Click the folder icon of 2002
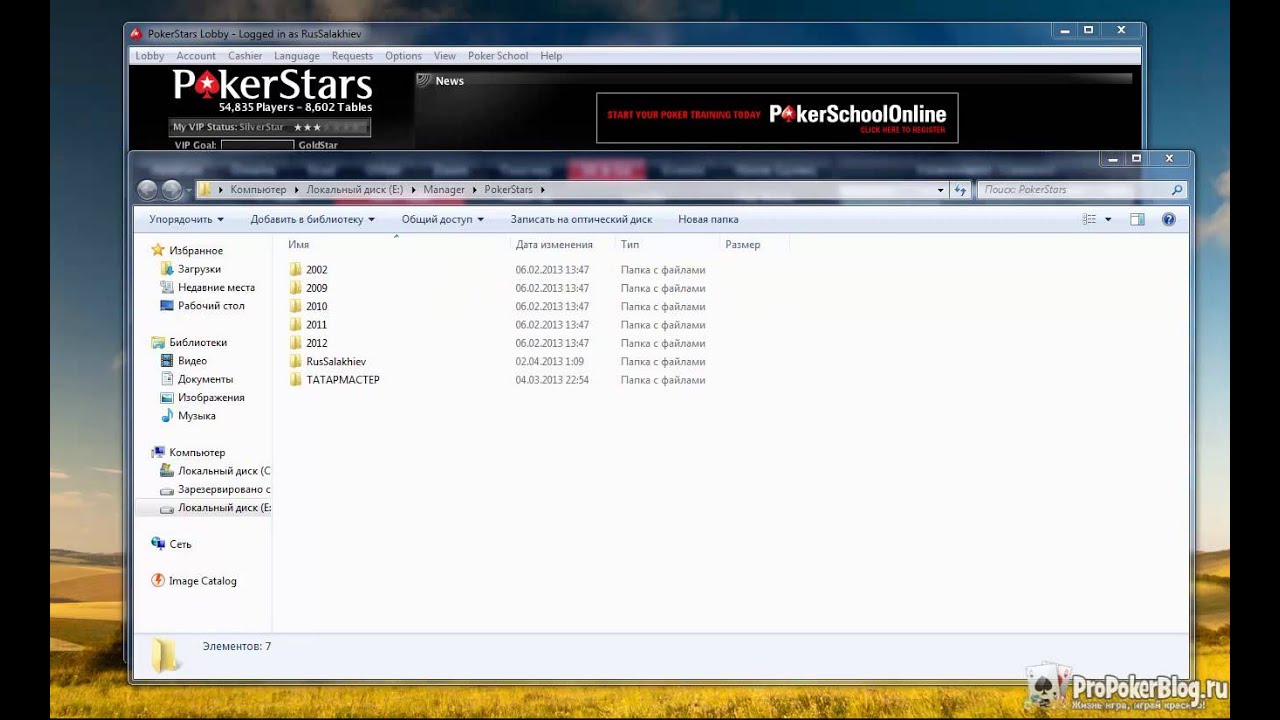The height and width of the screenshot is (720, 1280). pyautogui.click(x=295, y=270)
